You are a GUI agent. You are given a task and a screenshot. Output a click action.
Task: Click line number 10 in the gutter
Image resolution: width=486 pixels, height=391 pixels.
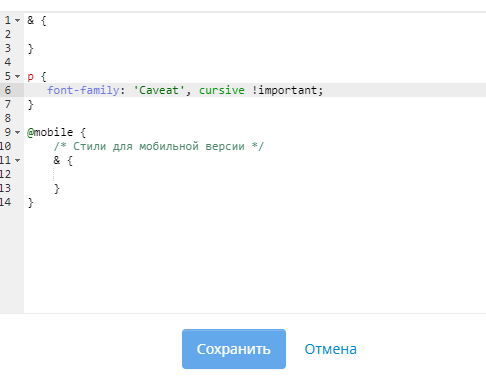pos(6,146)
